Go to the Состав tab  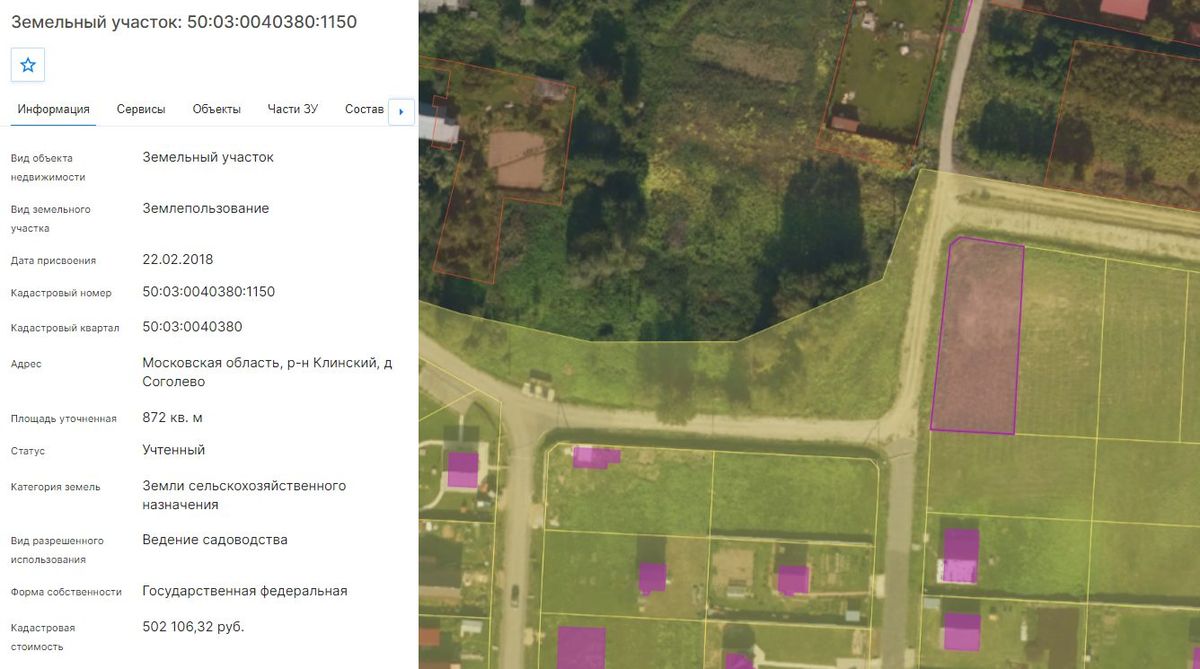364,109
